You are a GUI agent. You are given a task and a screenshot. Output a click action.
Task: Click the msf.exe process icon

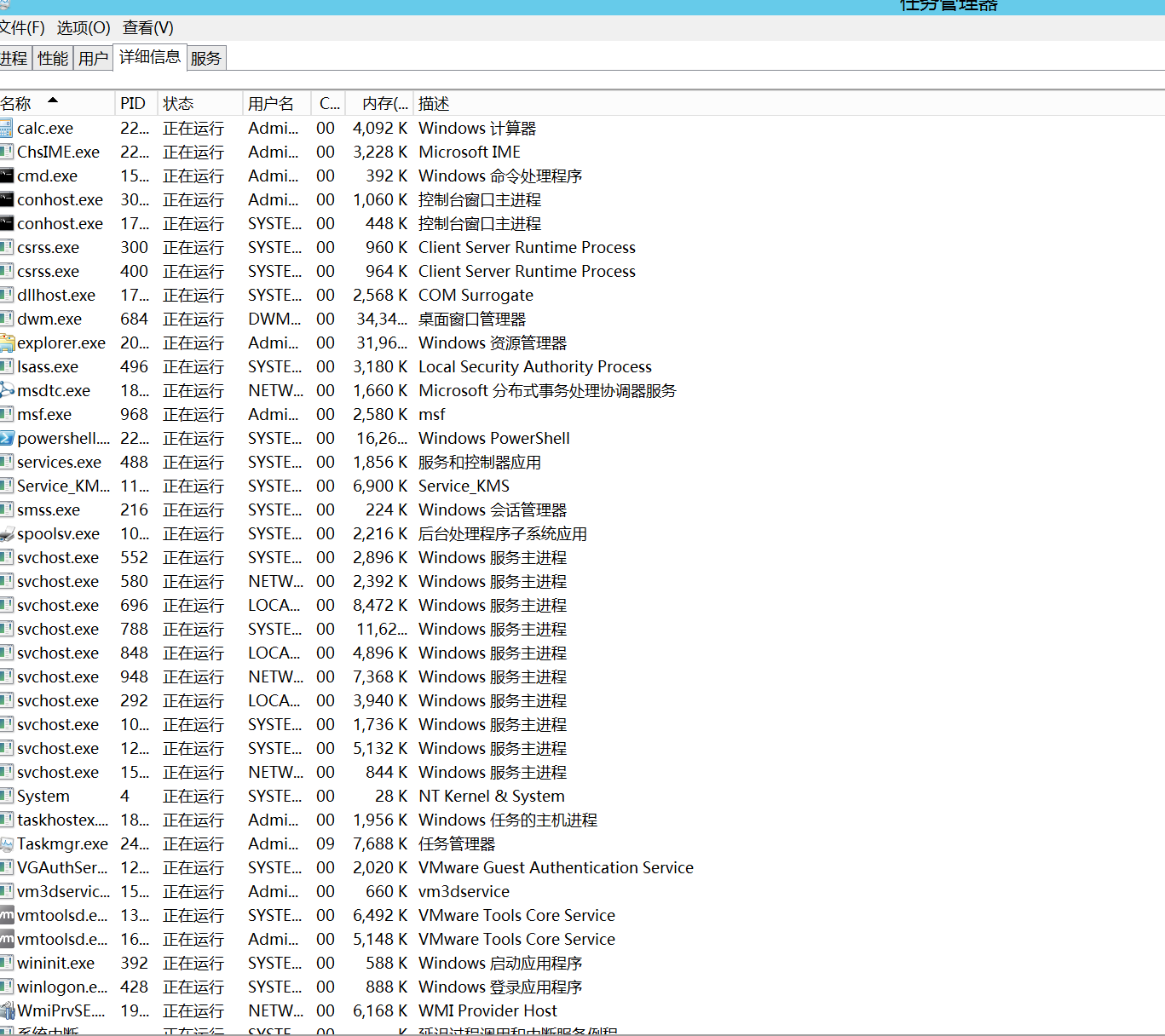tap(7, 415)
